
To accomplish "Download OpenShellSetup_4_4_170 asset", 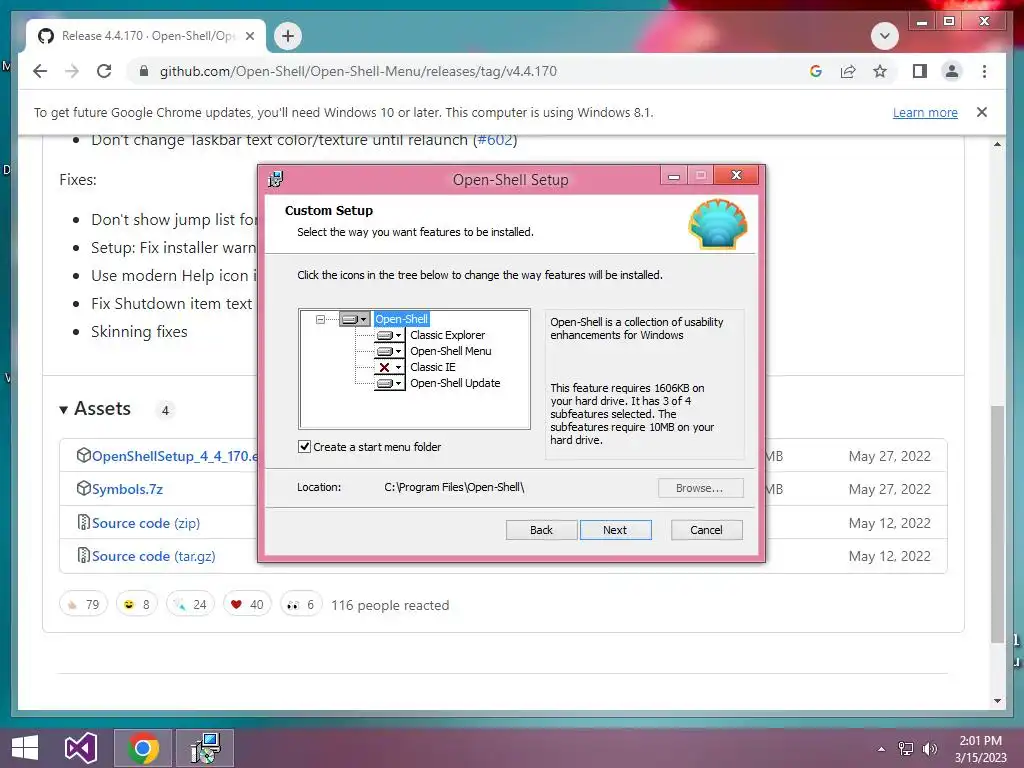I will [x=174, y=456].
